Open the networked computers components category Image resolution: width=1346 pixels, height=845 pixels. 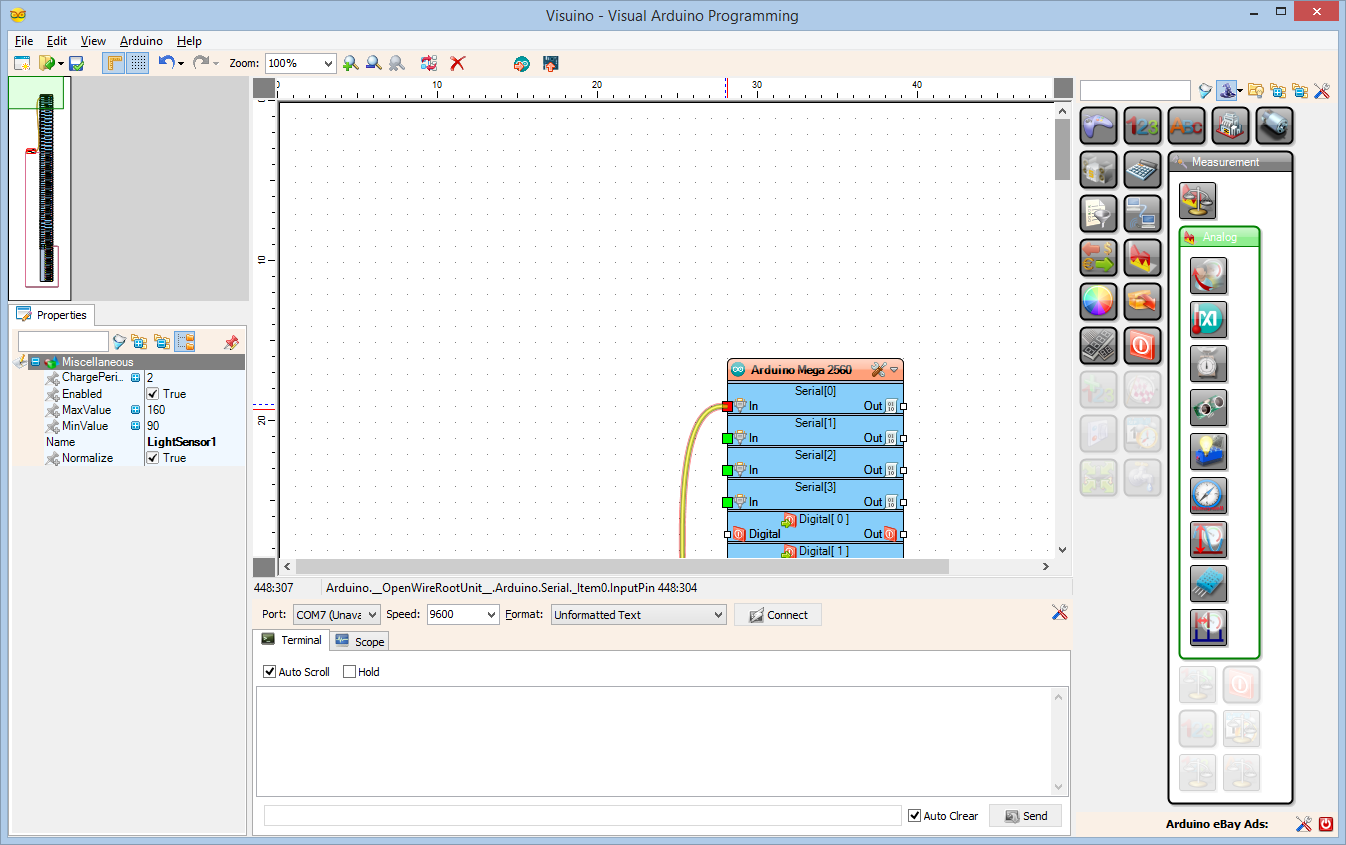[x=1142, y=213]
